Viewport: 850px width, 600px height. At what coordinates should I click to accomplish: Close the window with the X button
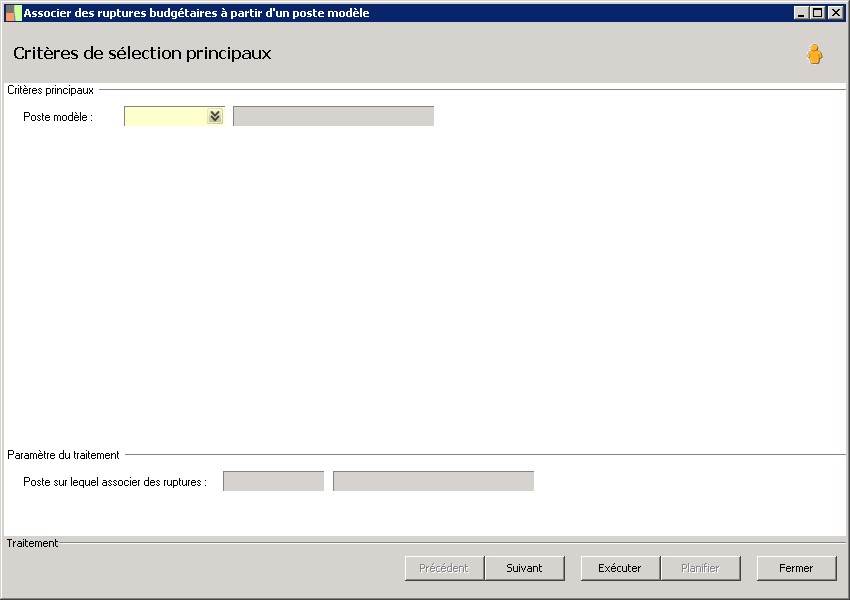835,12
